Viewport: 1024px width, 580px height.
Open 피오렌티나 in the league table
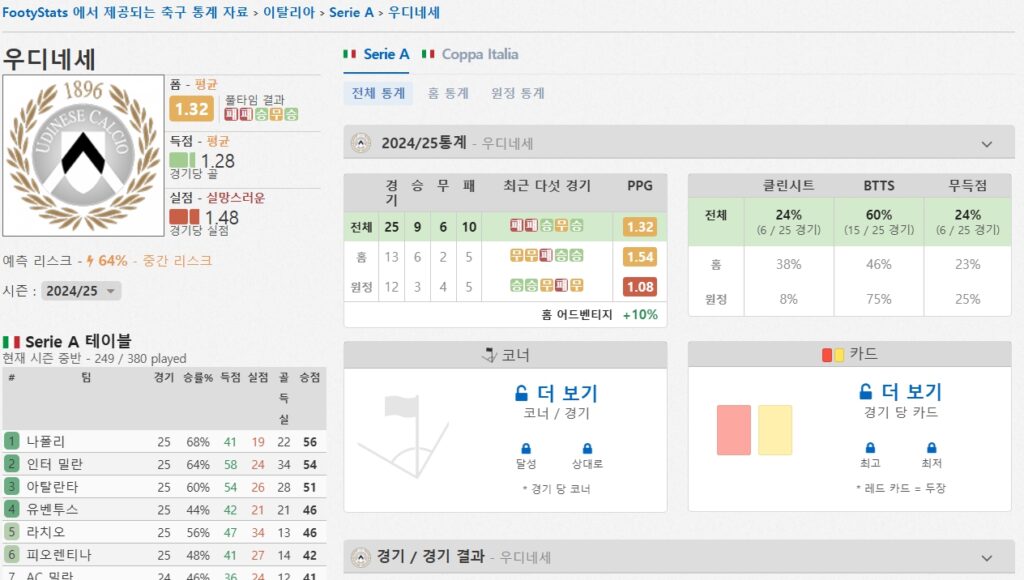click(59, 555)
